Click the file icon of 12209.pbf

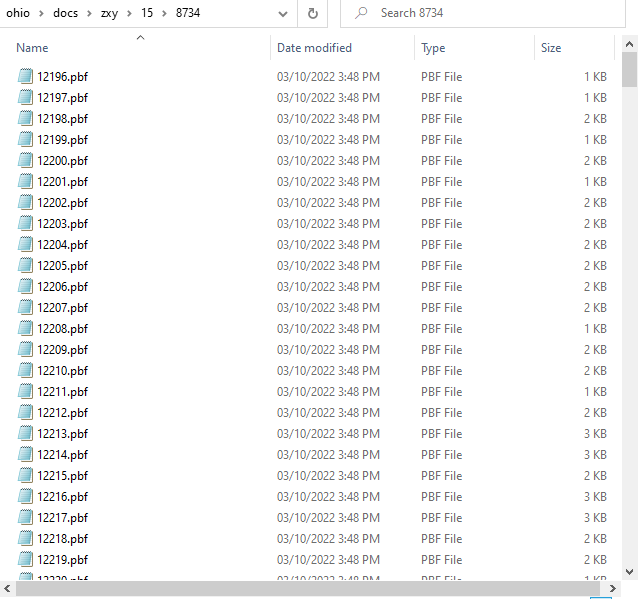[x=25, y=350]
